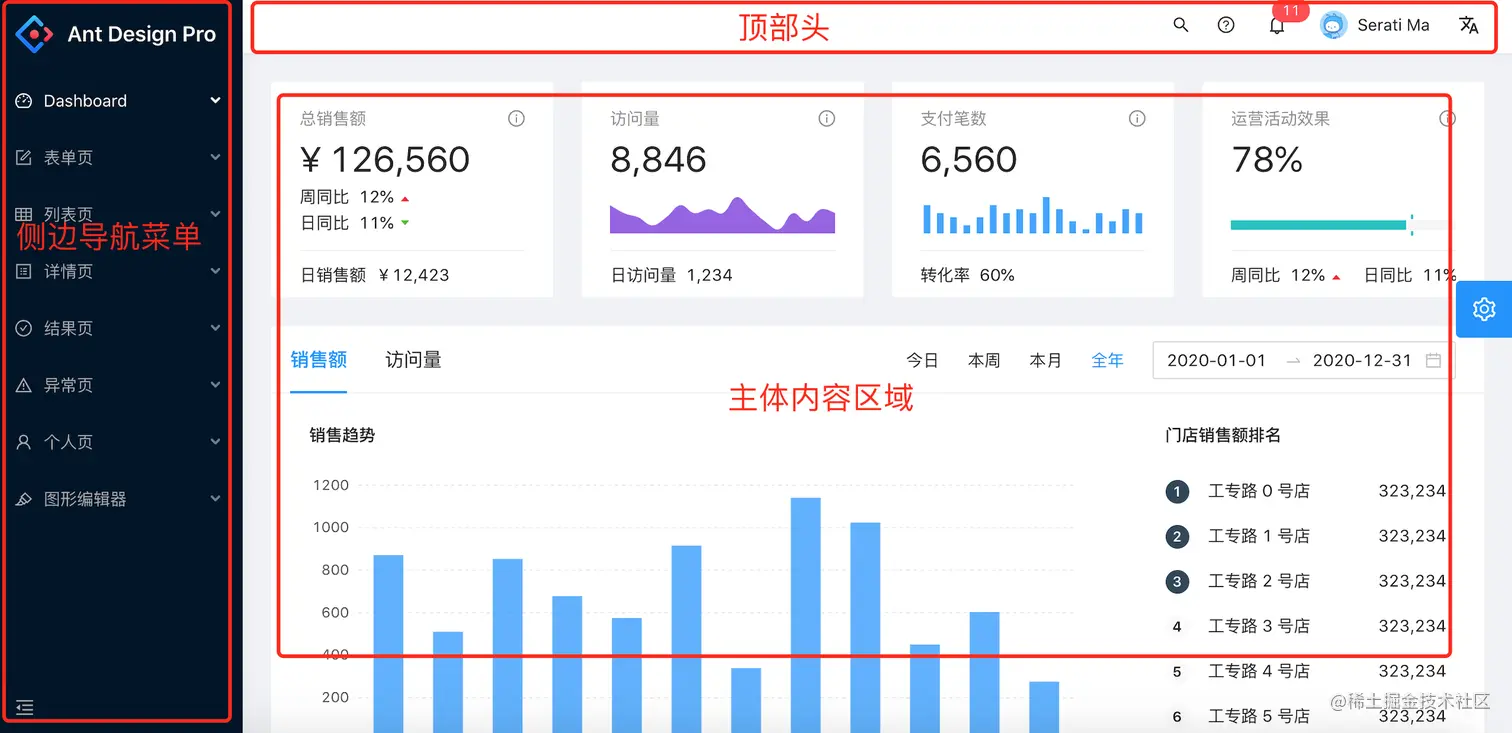
Task: Select the 本周 date filter
Action: (x=984, y=360)
